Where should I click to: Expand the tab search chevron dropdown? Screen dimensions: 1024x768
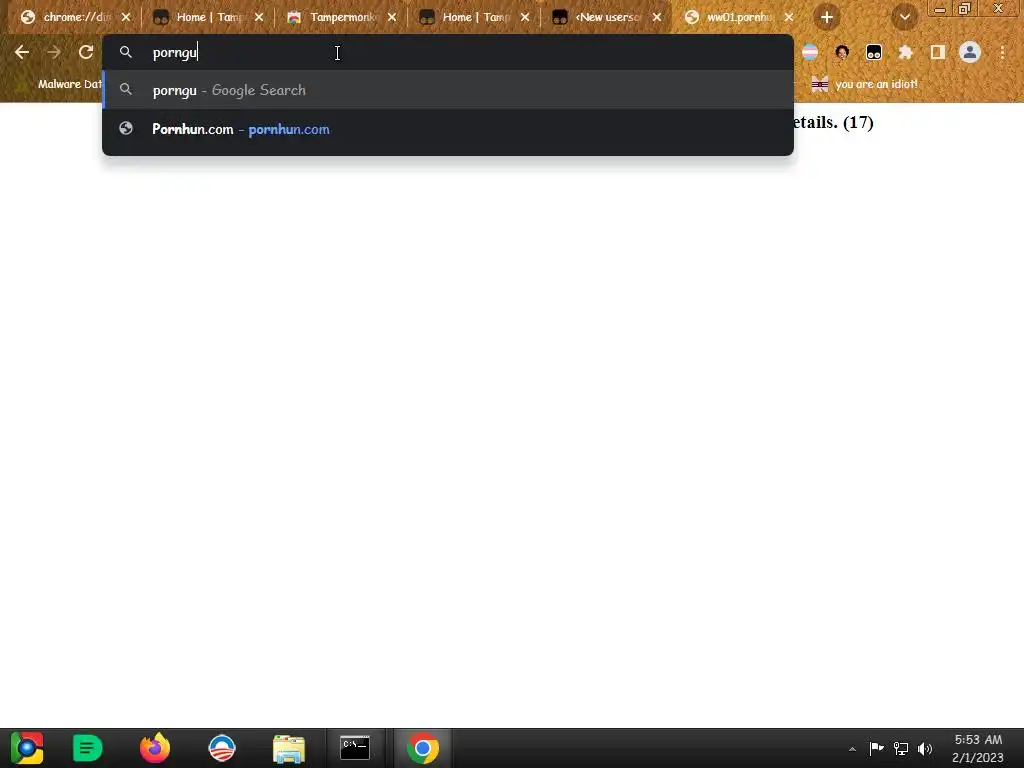904,18
